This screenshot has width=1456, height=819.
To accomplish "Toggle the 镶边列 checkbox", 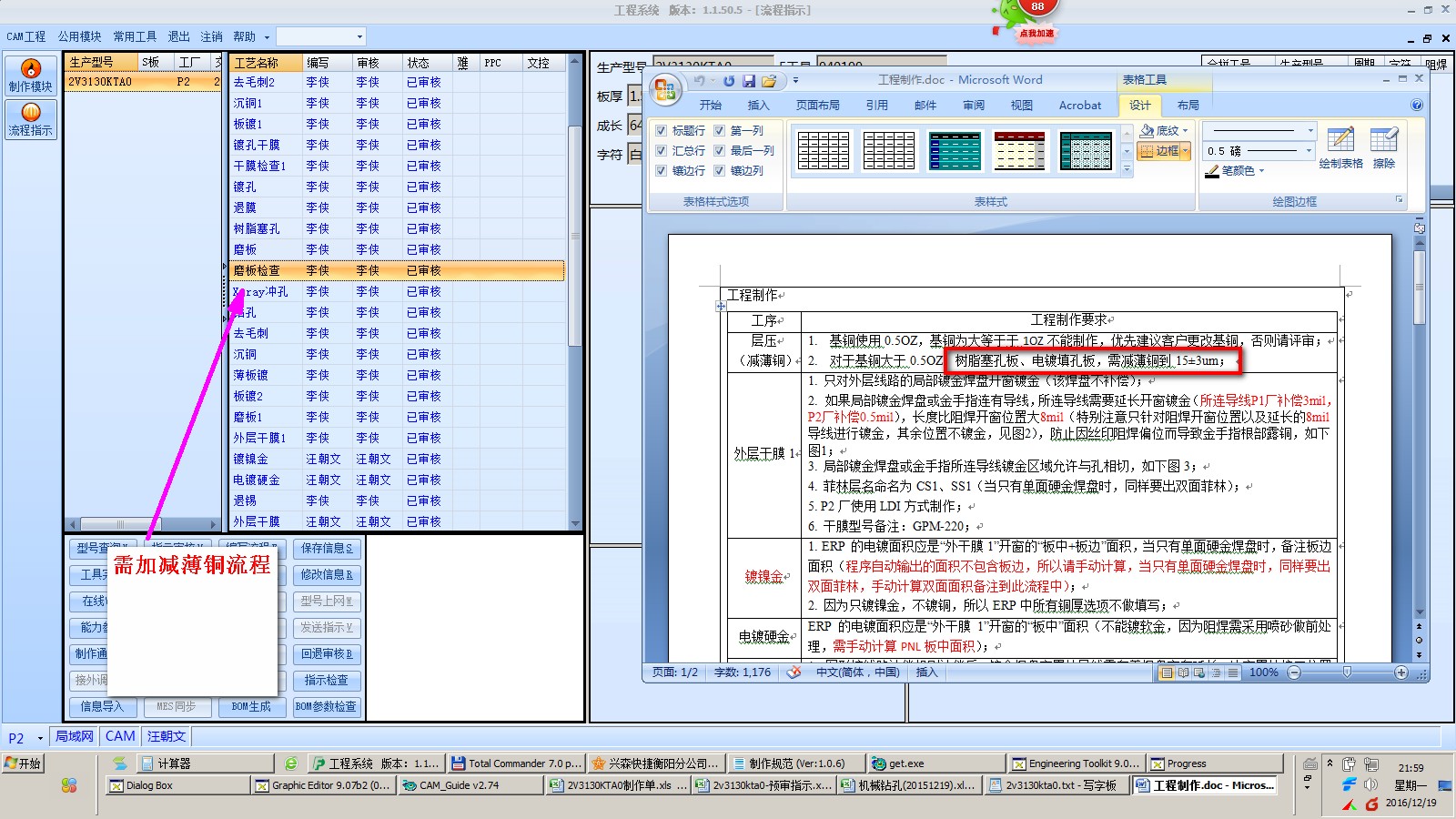I will pyautogui.click(x=720, y=171).
